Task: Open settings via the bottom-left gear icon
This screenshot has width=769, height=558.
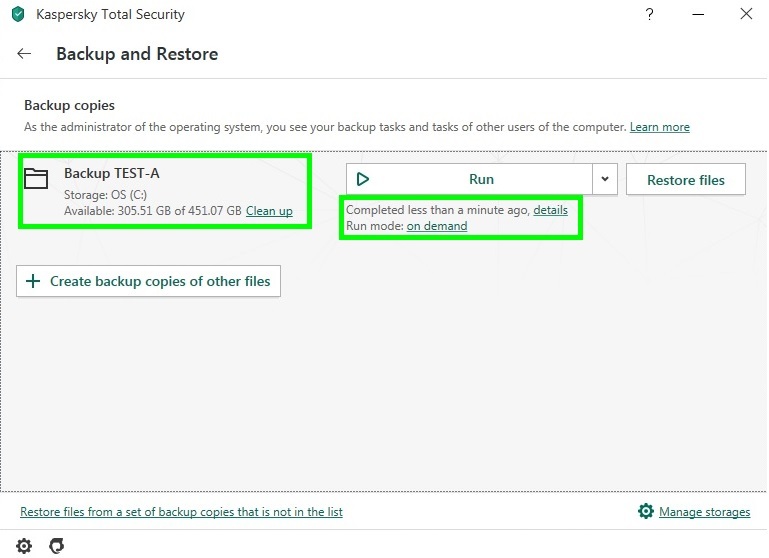Action: pyautogui.click(x=24, y=546)
